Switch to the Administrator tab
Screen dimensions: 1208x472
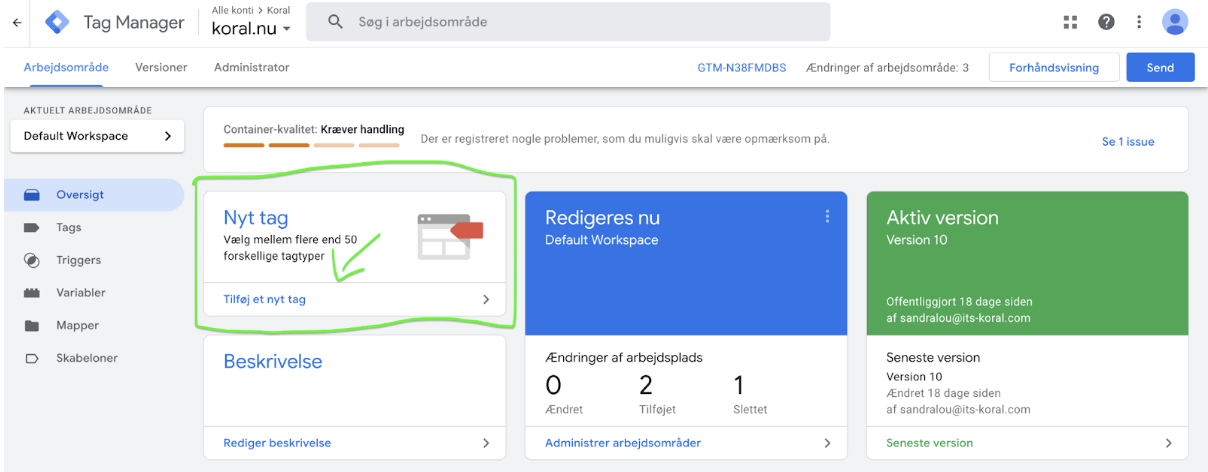pyautogui.click(x=251, y=67)
